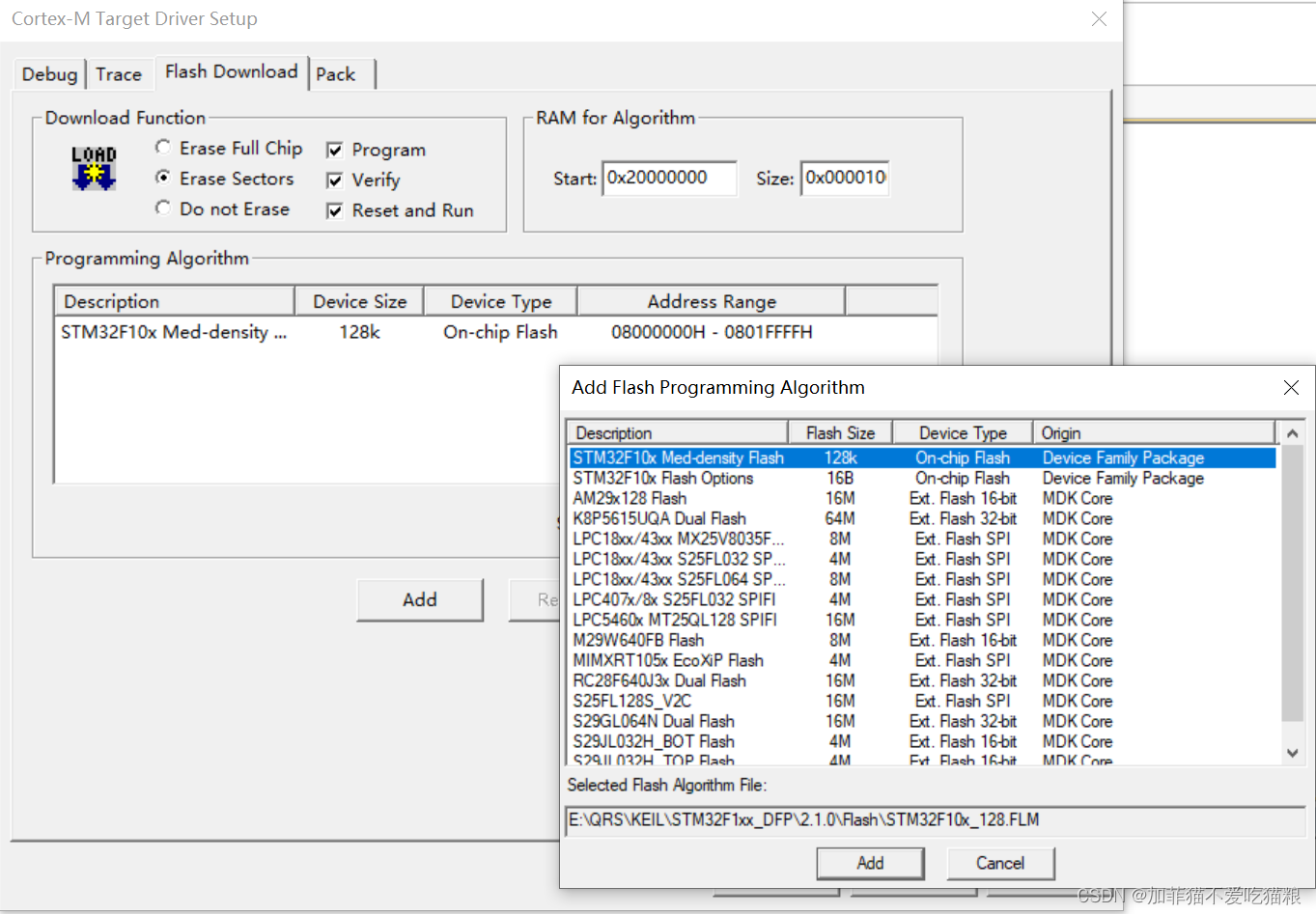This screenshot has height=914, width=1316.
Task: Click On-chip Flash cell in Programming Algorithm table
Action: 500,332
